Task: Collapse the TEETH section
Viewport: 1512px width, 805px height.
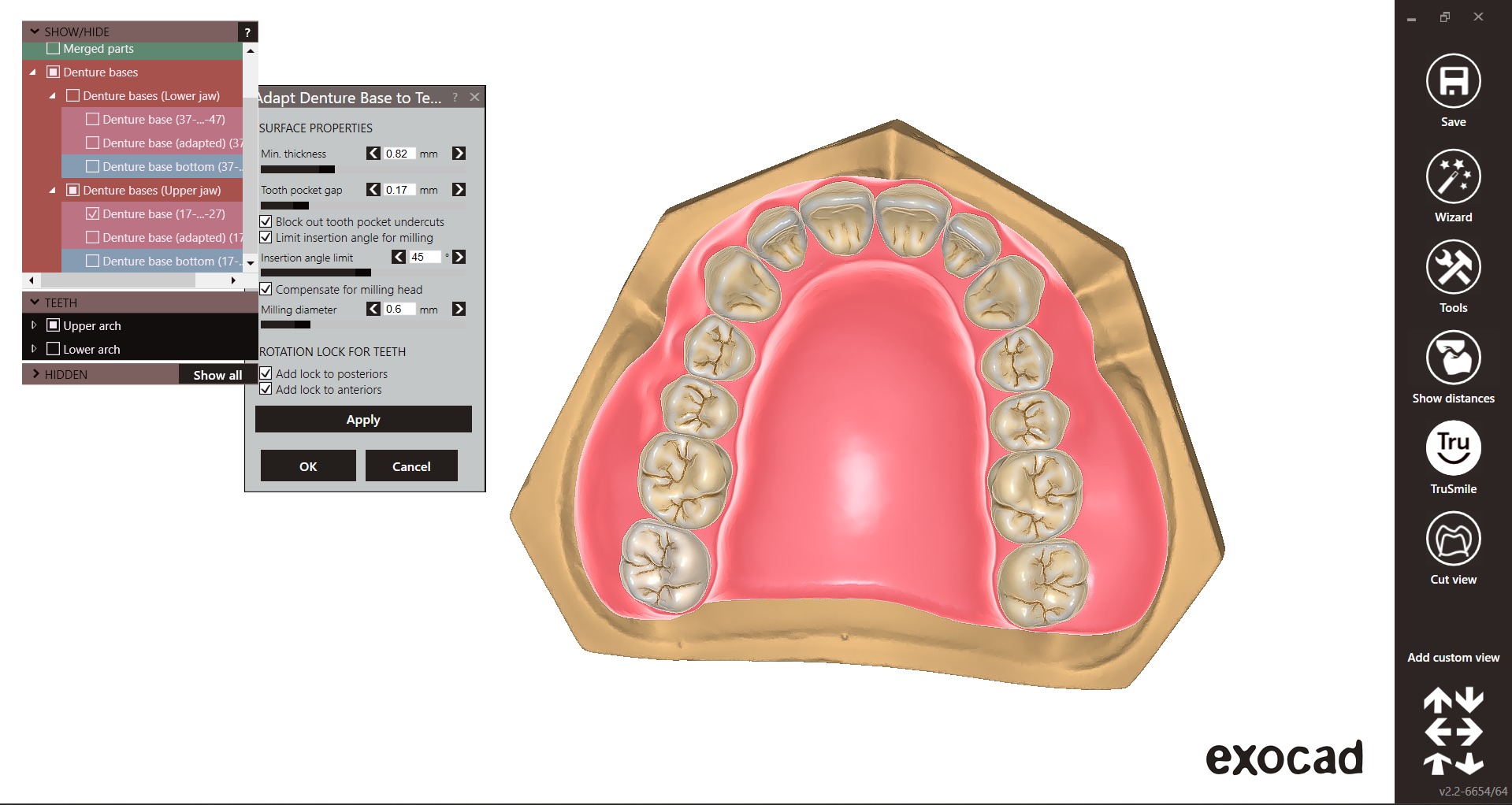Action: (x=35, y=302)
